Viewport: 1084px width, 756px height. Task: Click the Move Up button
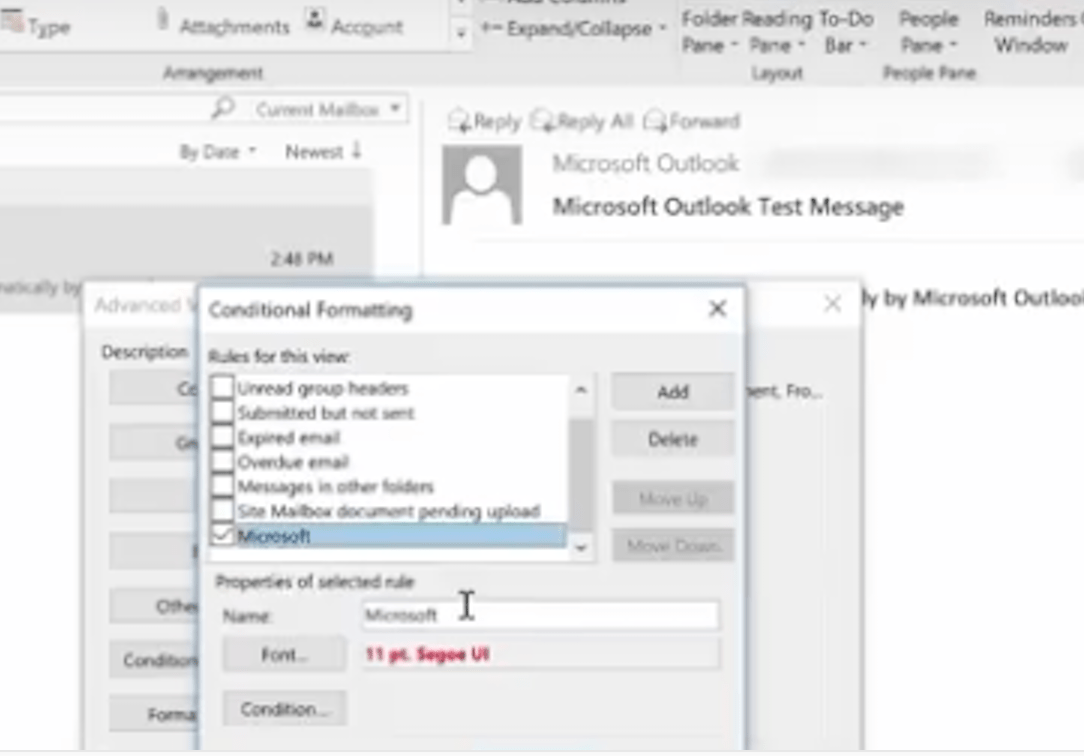pyautogui.click(x=673, y=499)
